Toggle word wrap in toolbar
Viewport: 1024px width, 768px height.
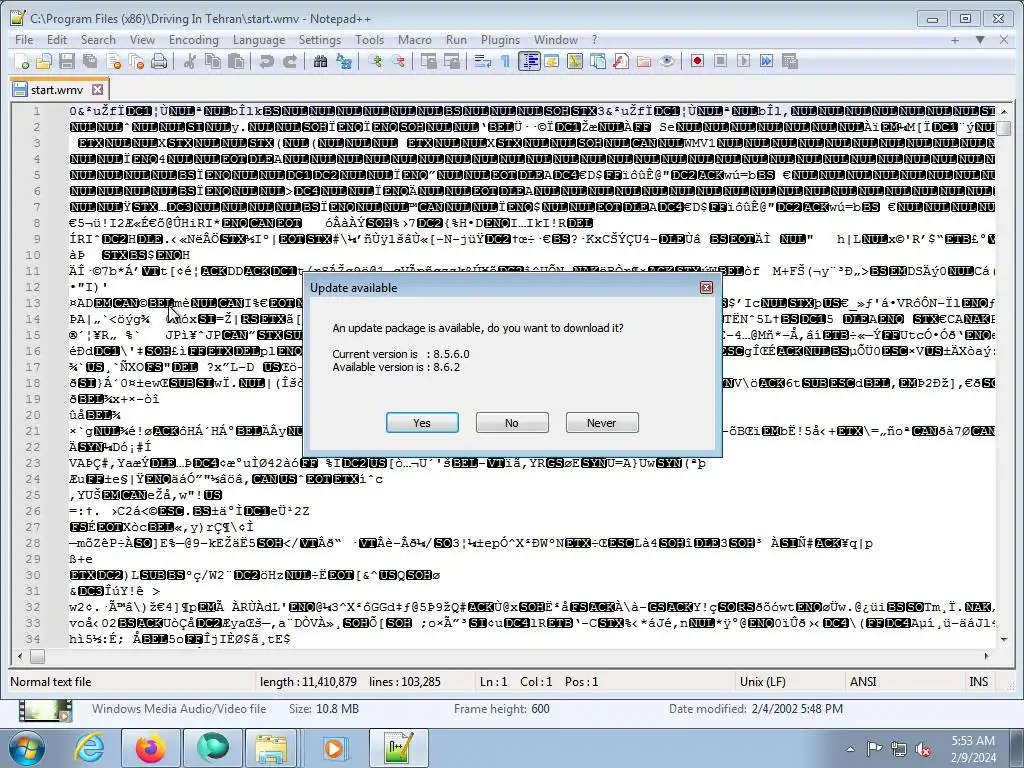(x=483, y=61)
